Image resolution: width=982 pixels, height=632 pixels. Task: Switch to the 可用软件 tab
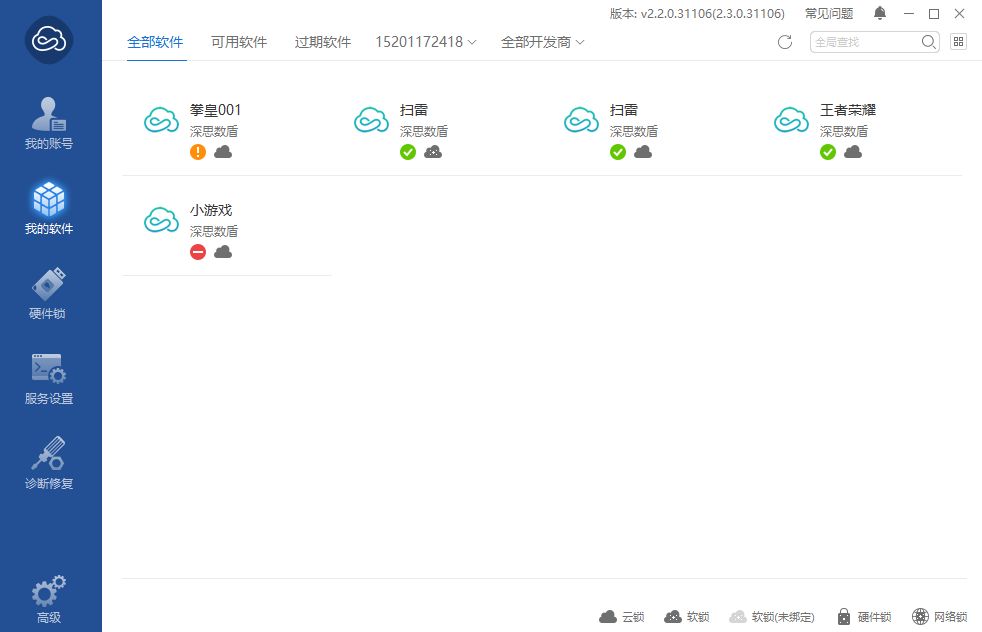click(x=239, y=42)
